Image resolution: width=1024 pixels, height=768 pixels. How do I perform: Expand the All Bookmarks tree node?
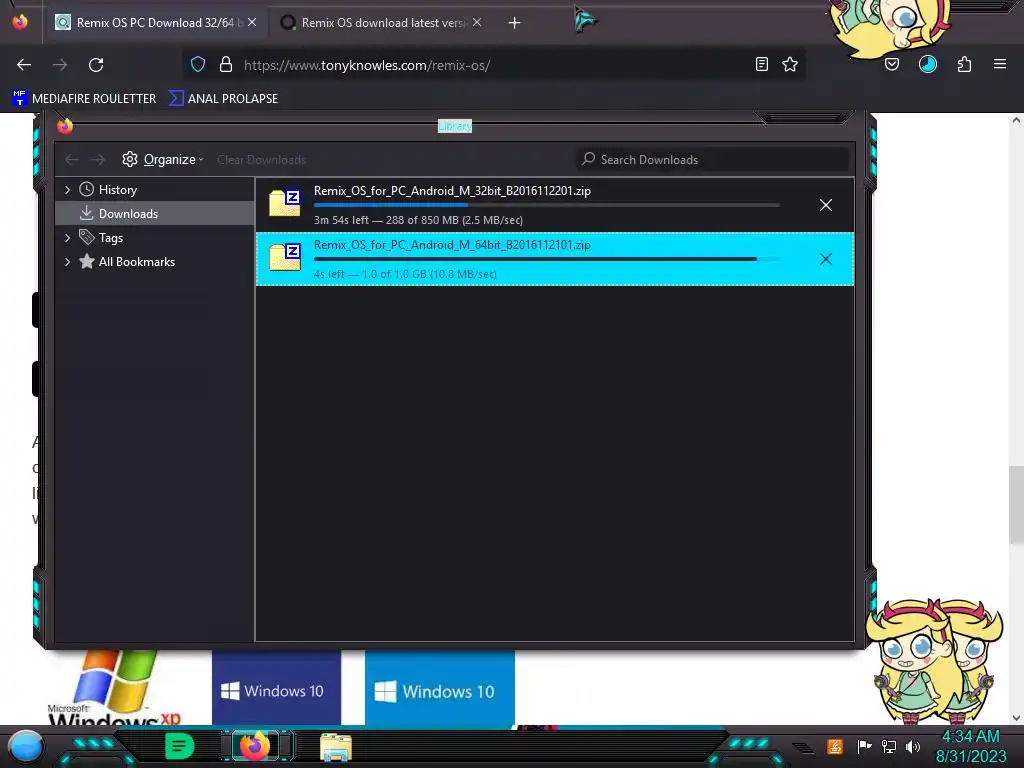coord(67,262)
